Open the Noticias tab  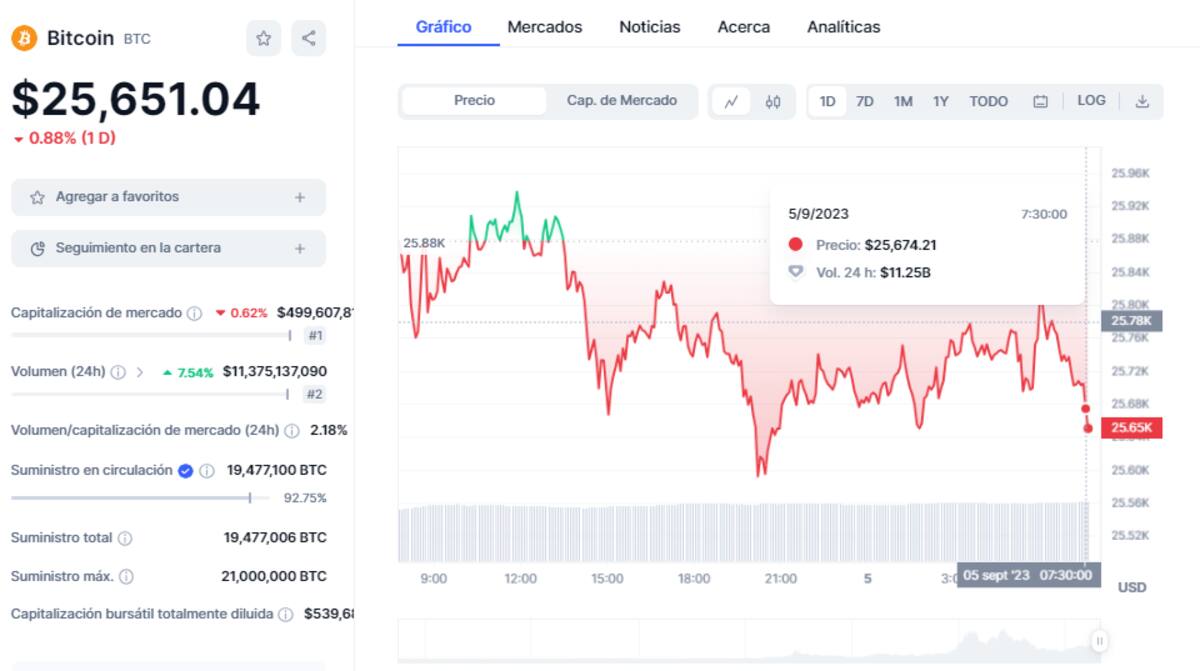(x=650, y=27)
